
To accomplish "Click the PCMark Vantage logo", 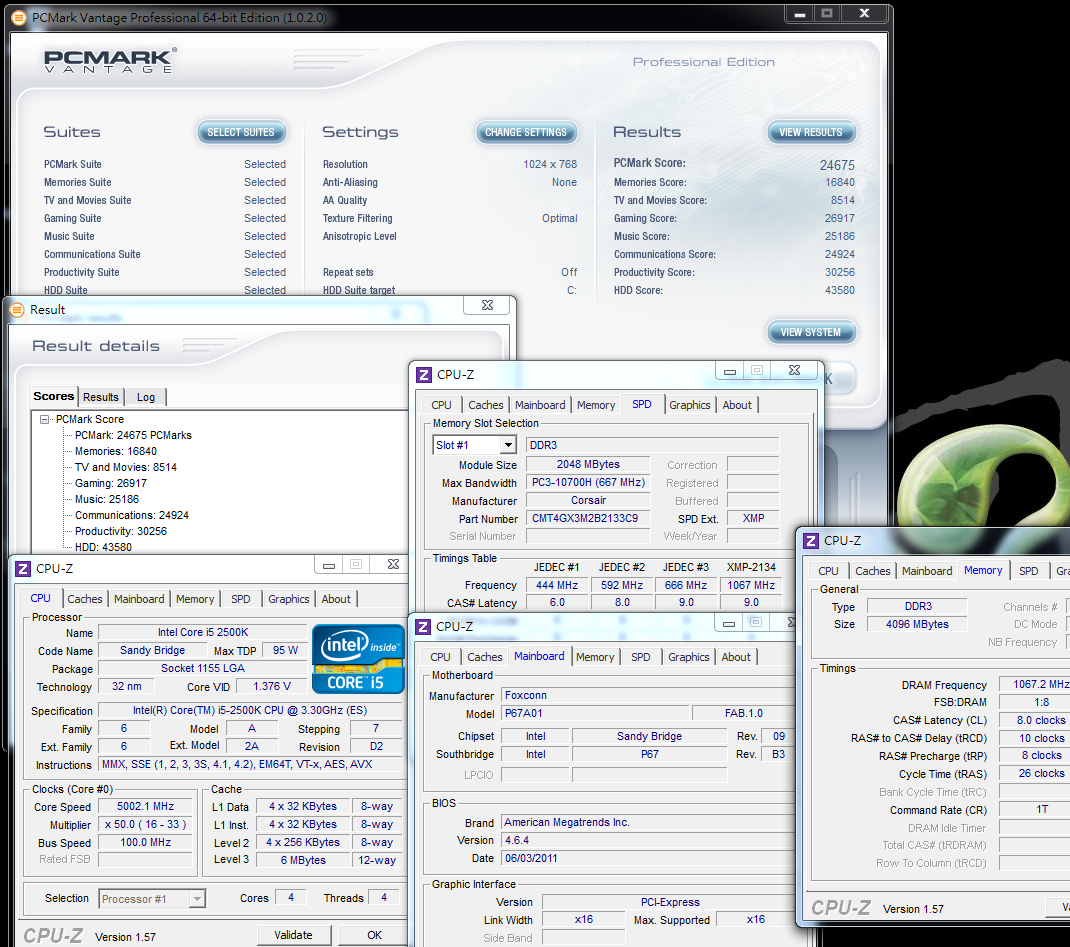I will point(110,60).
